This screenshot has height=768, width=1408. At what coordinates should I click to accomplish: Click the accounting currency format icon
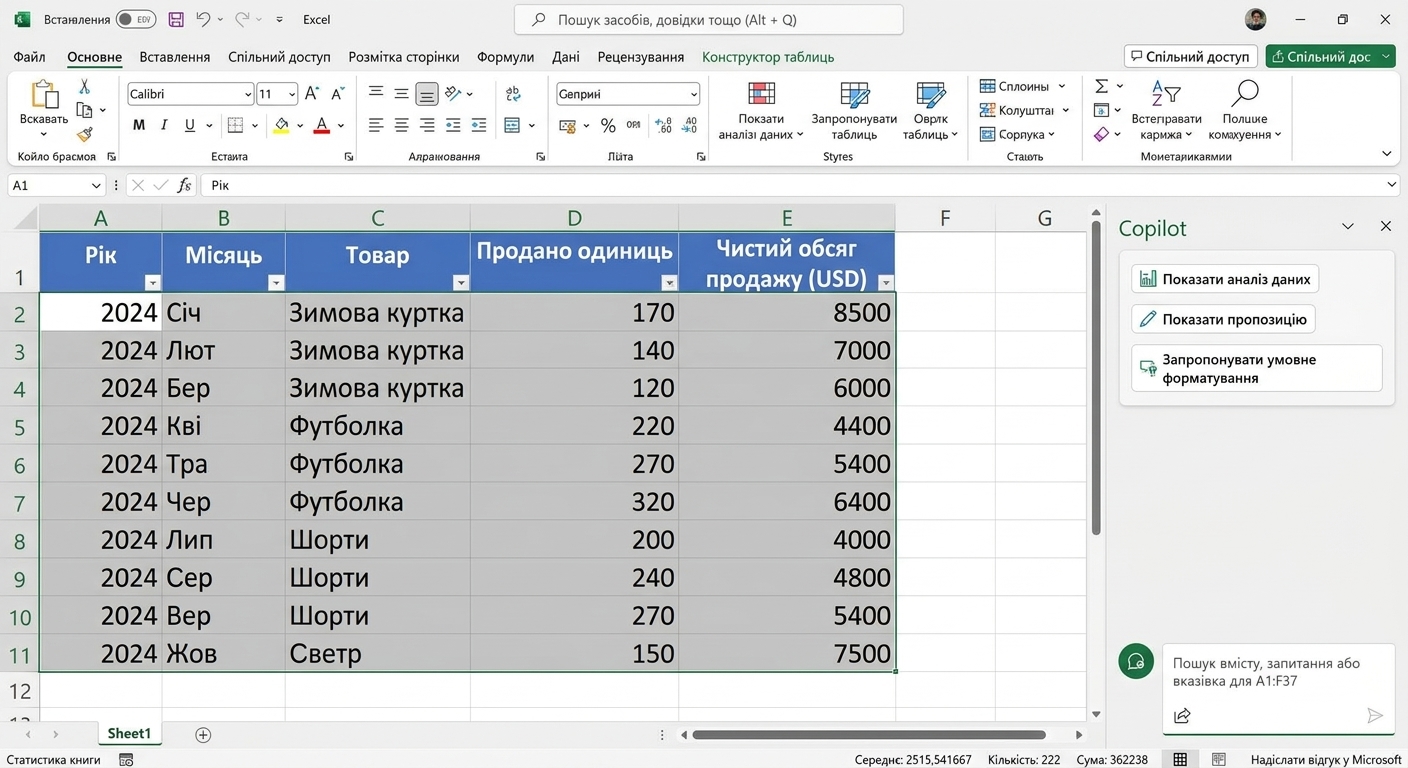point(567,126)
